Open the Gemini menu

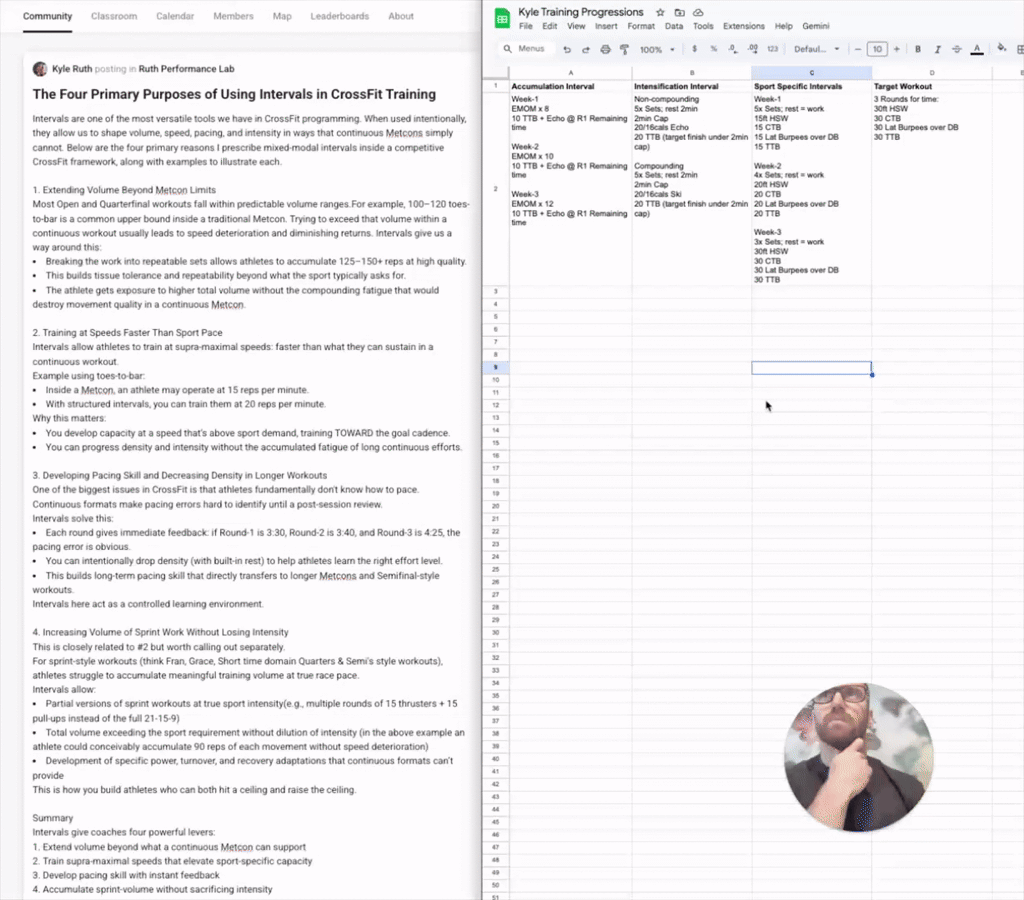coord(816,26)
